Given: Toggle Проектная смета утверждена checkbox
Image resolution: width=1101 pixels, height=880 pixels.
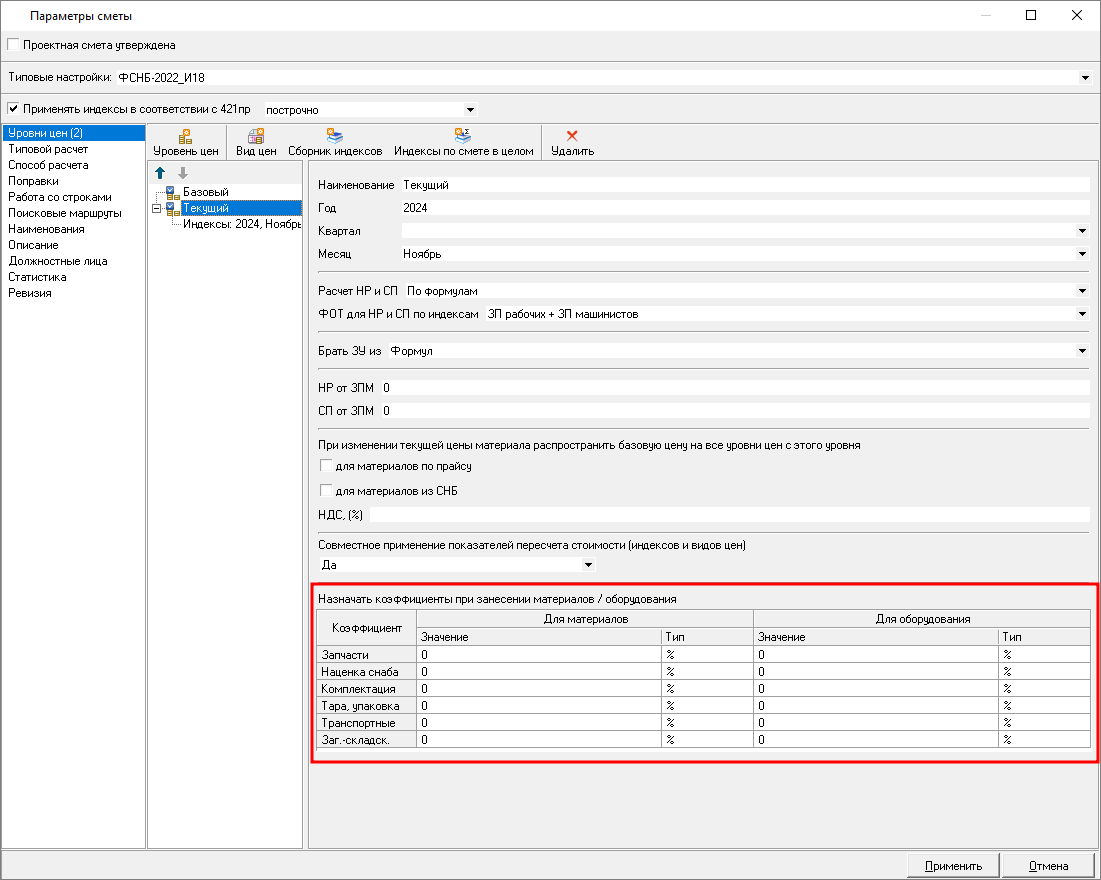Looking at the screenshot, I should pos(13,45).
